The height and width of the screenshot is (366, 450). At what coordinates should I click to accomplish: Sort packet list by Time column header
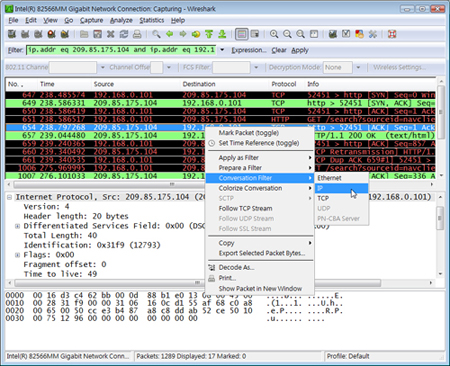click(64, 84)
